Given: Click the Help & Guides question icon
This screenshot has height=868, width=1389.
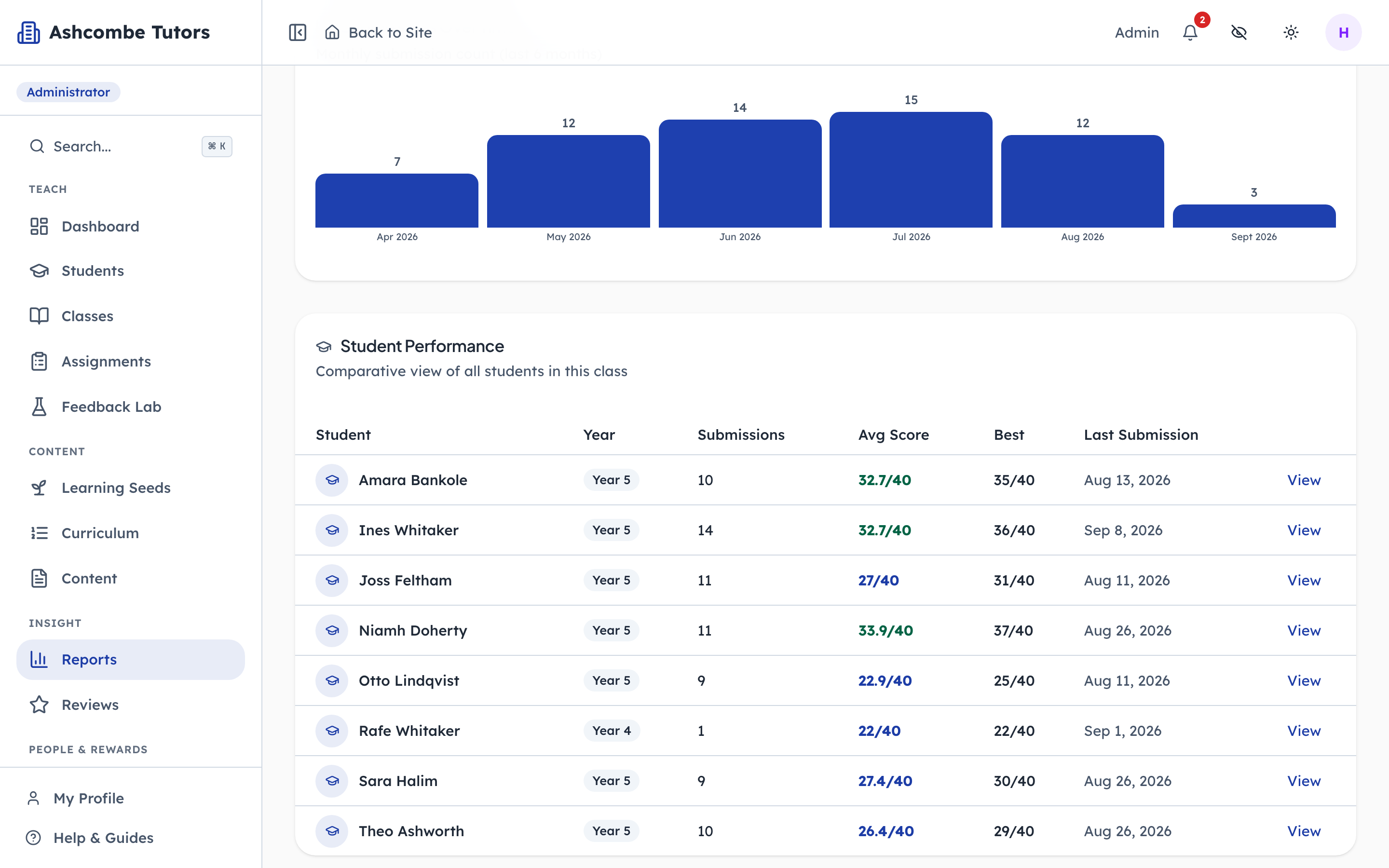Looking at the screenshot, I should coord(33,838).
